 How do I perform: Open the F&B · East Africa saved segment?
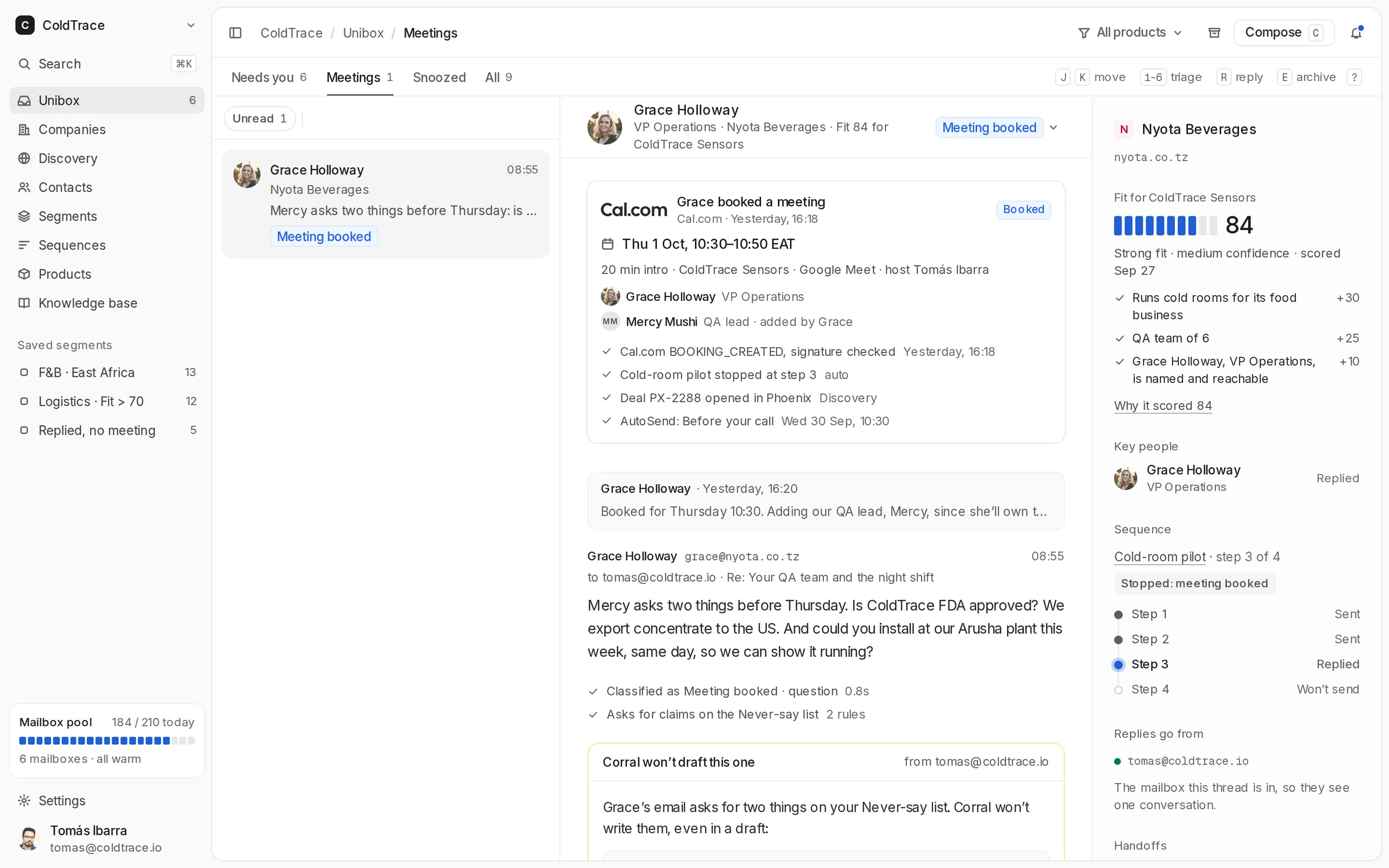coord(107,372)
